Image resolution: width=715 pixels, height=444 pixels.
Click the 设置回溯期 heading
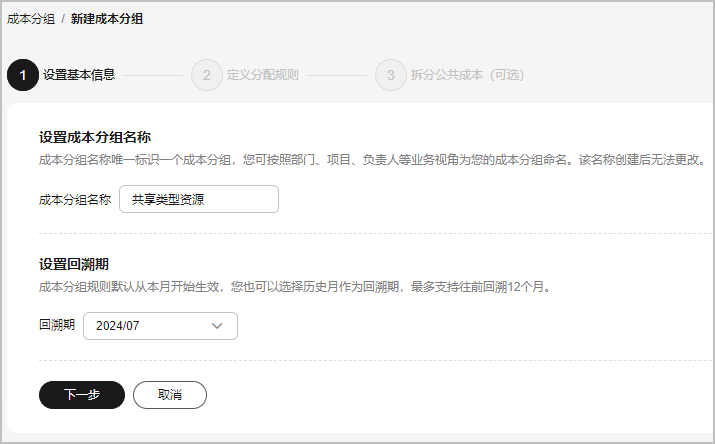click(x=74, y=264)
